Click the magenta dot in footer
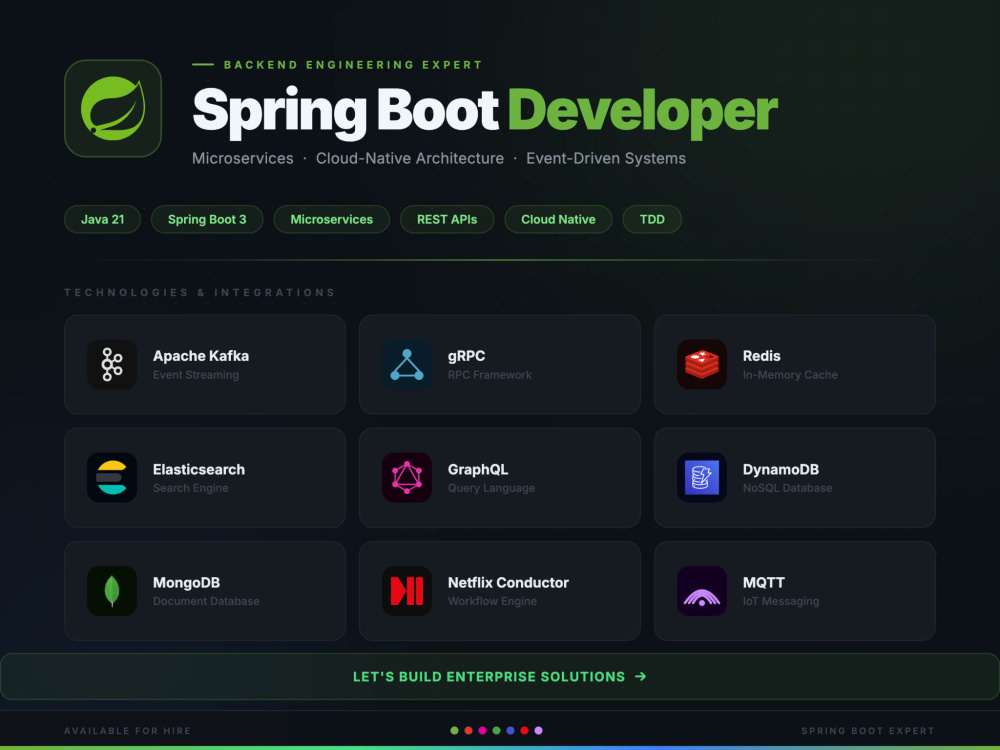1000x750 pixels. pyautogui.click(x=483, y=731)
